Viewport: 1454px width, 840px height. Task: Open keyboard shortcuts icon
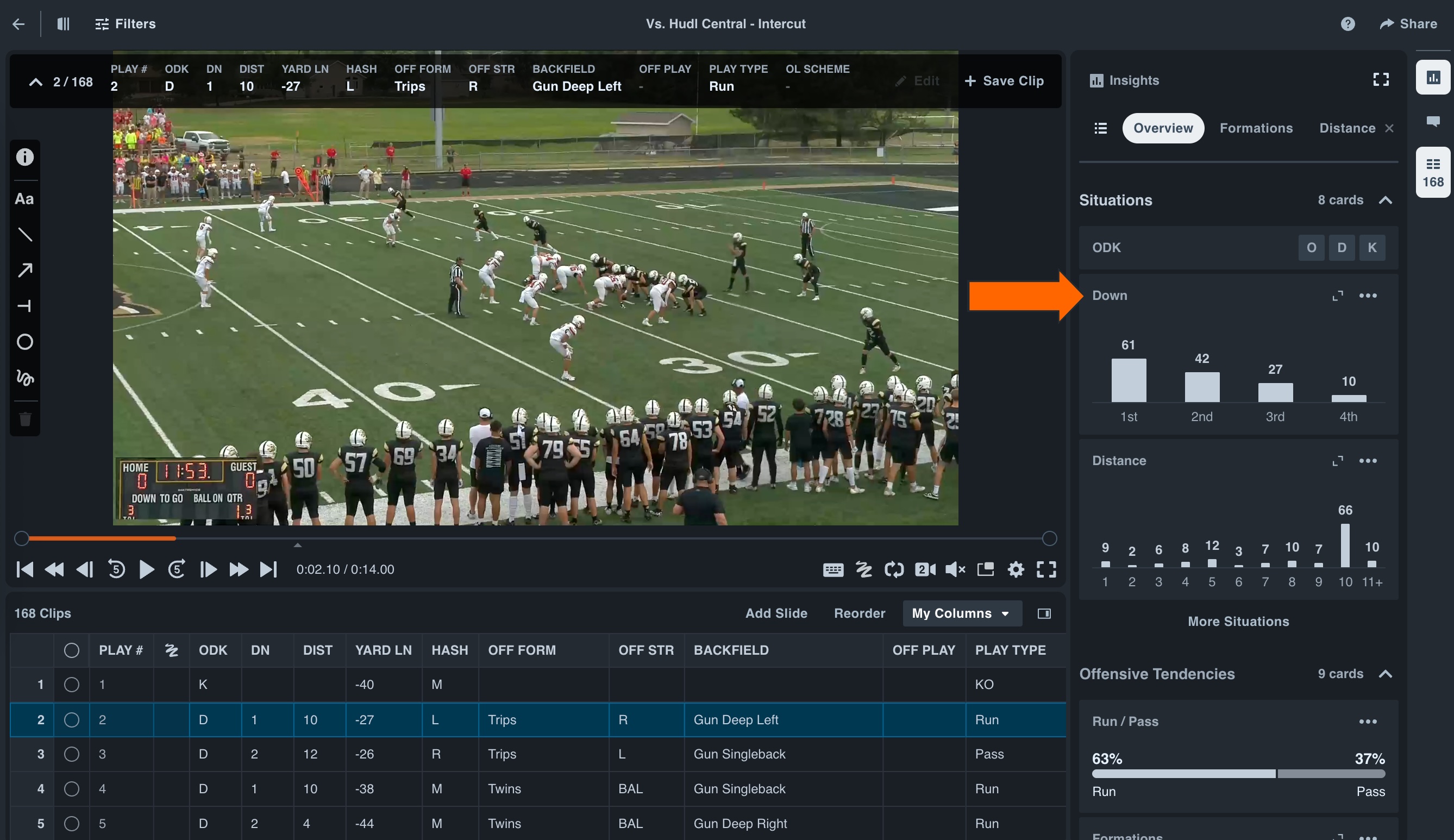[x=833, y=570]
